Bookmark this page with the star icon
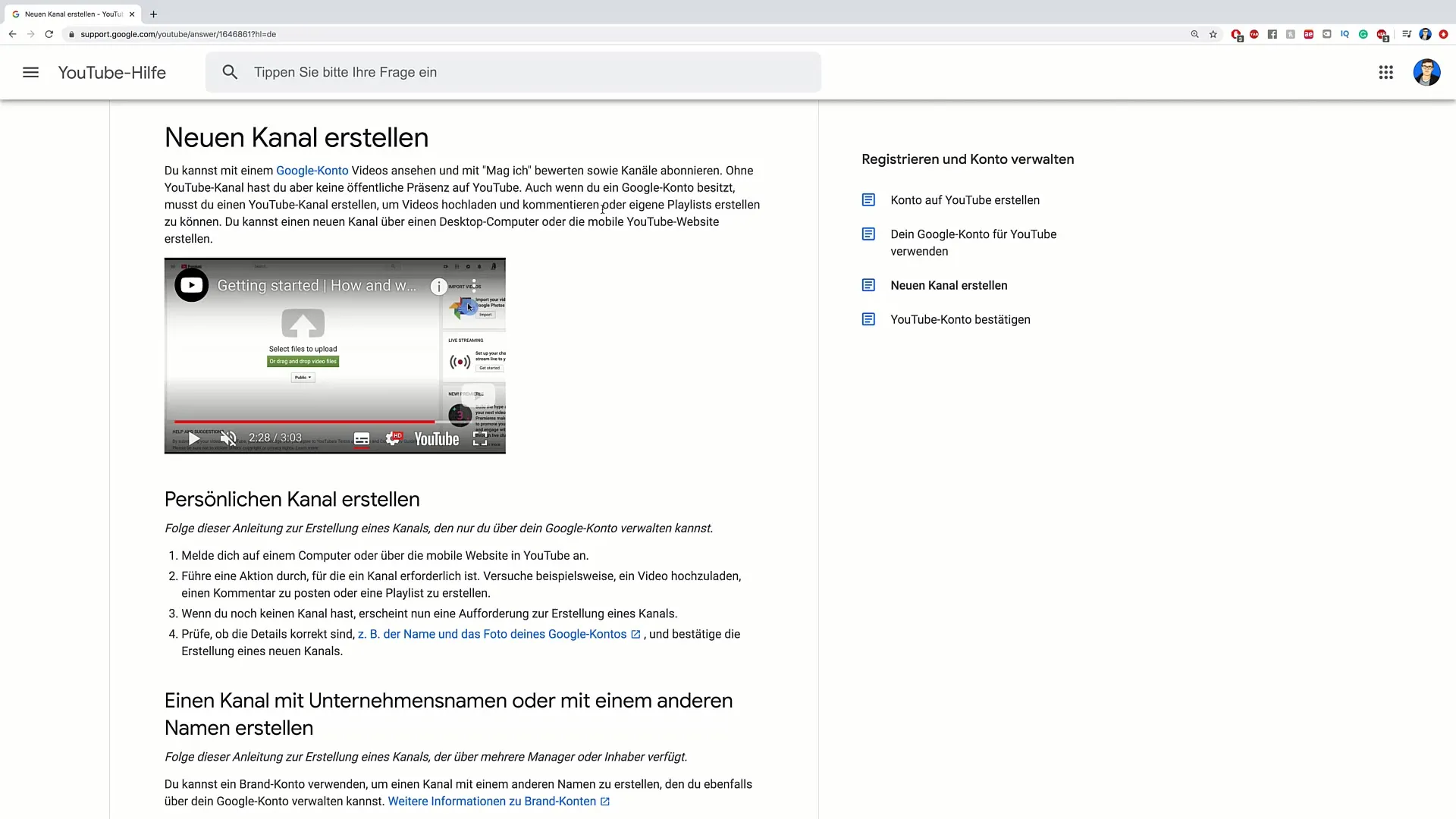This screenshot has height=819, width=1456. [x=1213, y=34]
